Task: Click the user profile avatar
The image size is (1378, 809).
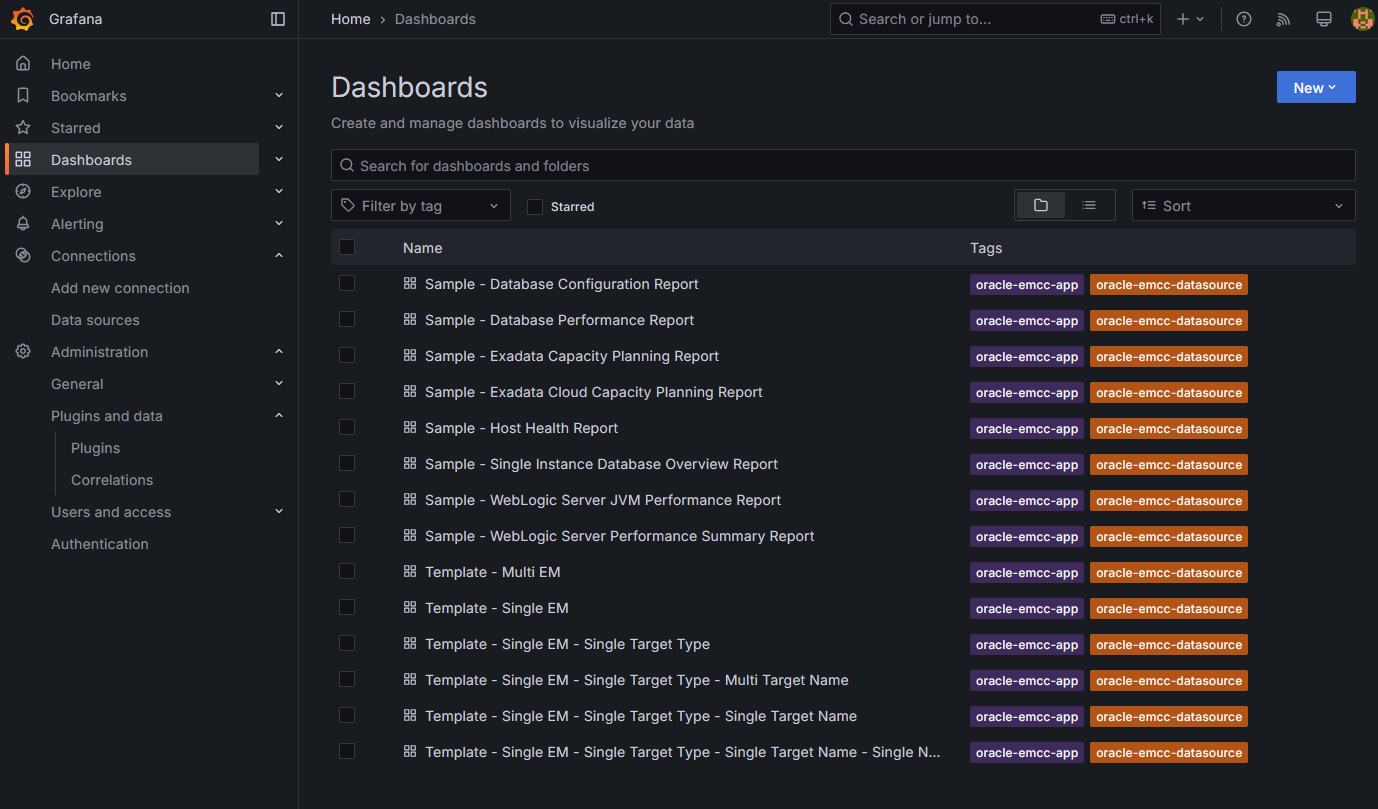Action: pyautogui.click(x=1362, y=18)
